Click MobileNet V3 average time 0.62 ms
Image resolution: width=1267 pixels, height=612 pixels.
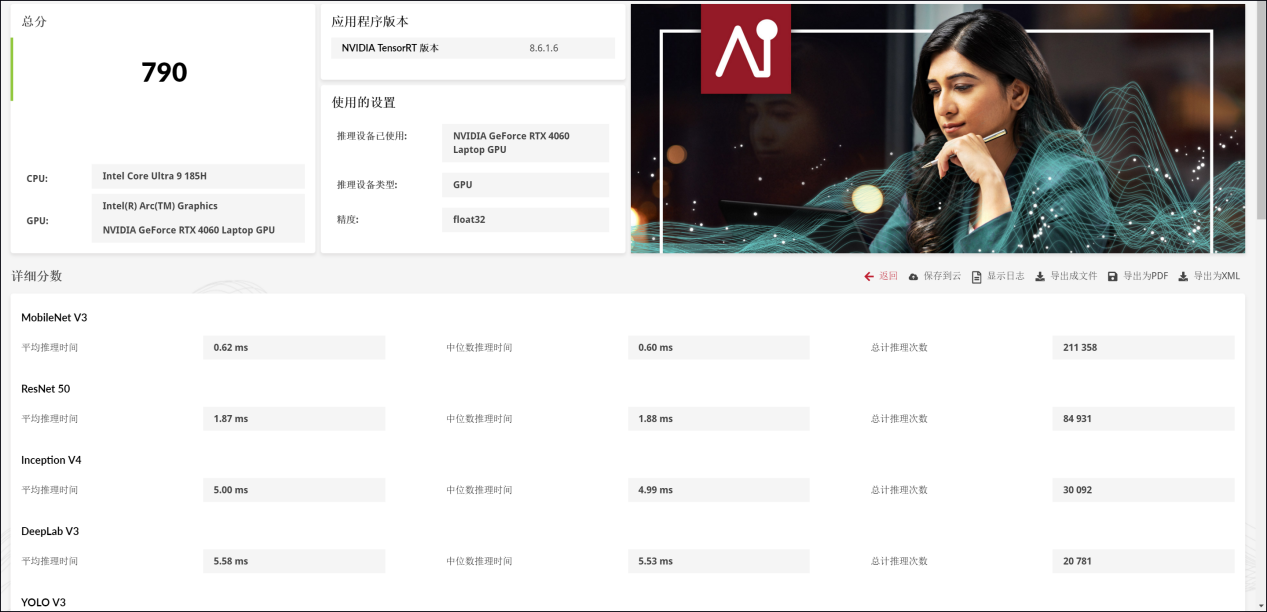[294, 348]
